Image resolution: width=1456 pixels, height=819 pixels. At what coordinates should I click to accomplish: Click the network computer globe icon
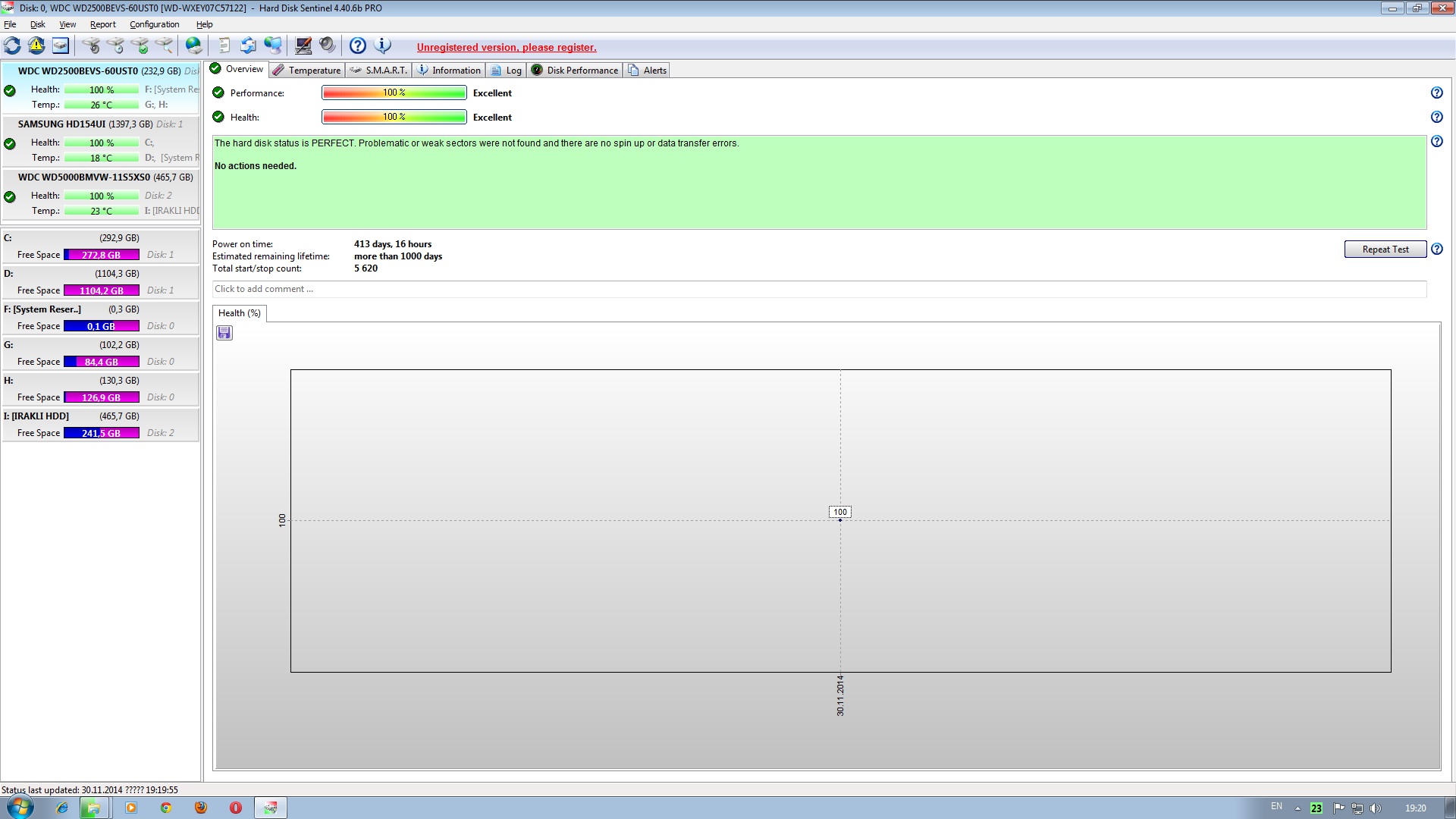(x=272, y=45)
